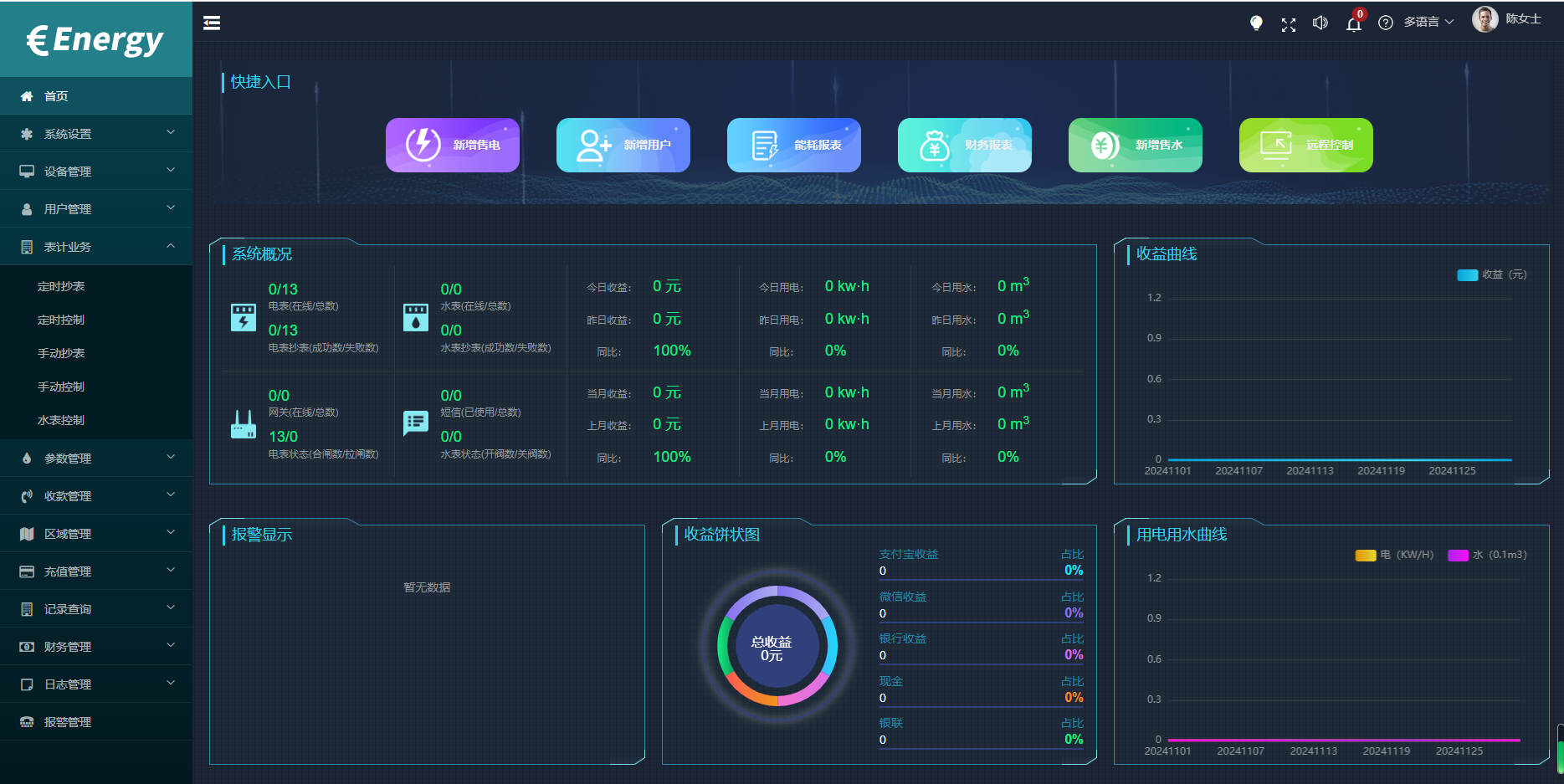Screen dimensions: 1564x784
Task: Toggle 收益 (元) legend in 收益曲线
Action: point(1492,274)
